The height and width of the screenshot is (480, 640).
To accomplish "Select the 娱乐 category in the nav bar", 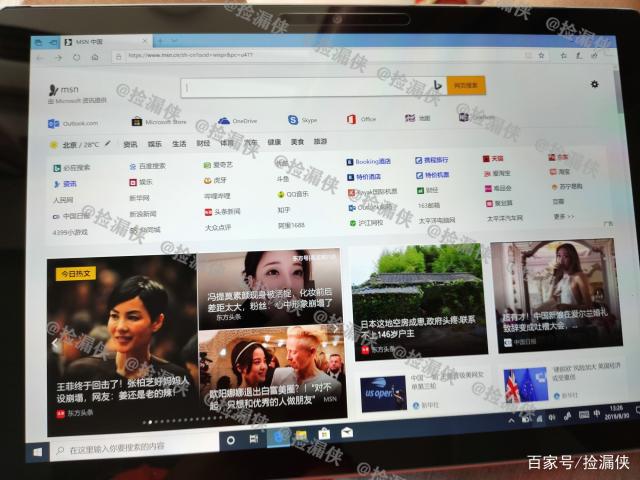I will pyautogui.click(x=155, y=144).
